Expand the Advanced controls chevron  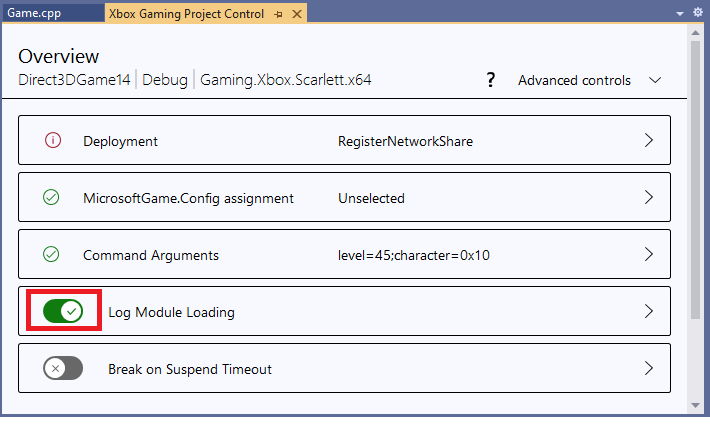655,81
